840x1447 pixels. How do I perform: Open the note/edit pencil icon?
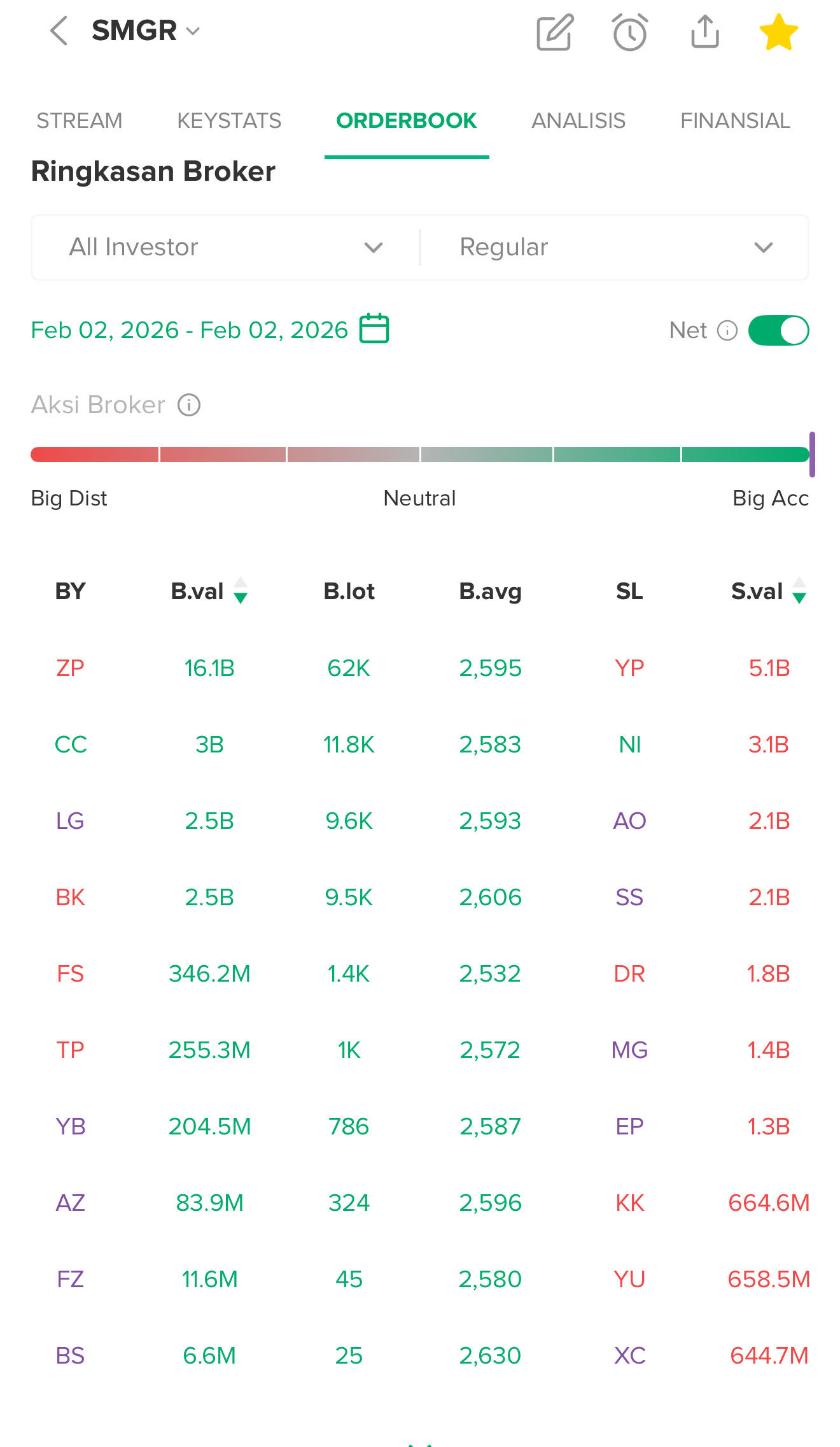tap(554, 32)
